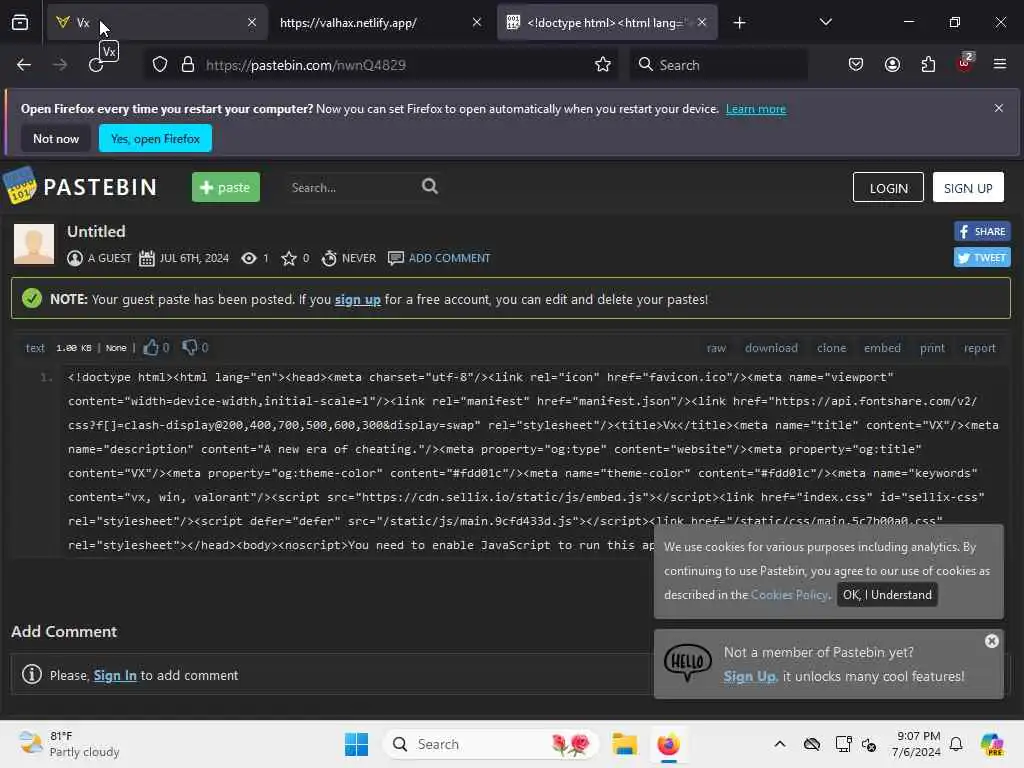Screen dimensions: 1024x768
Task: Like the paste with thumbs up icon
Action: pyautogui.click(x=151, y=347)
